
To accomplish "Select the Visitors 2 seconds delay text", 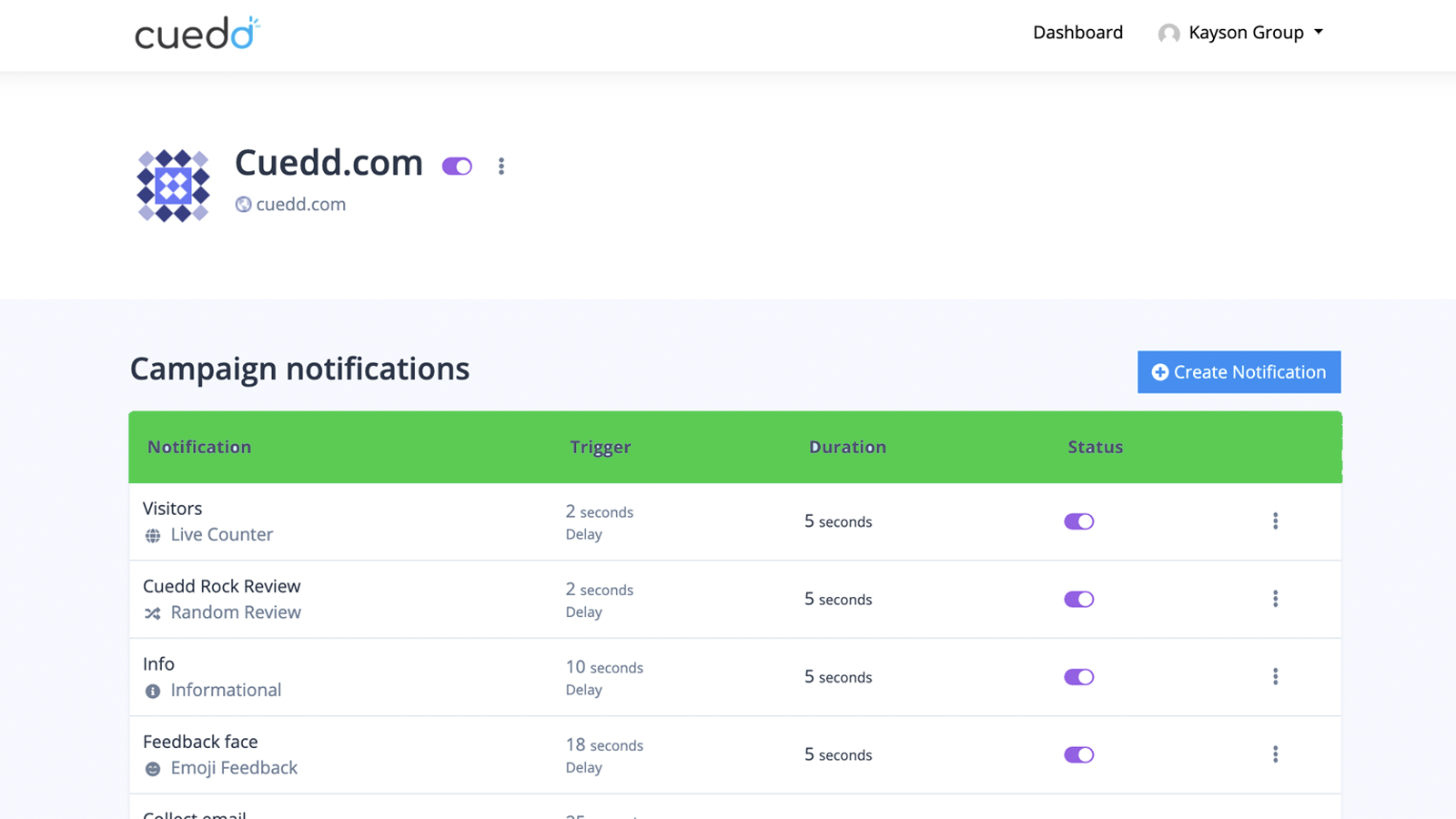I will pos(600,522).
